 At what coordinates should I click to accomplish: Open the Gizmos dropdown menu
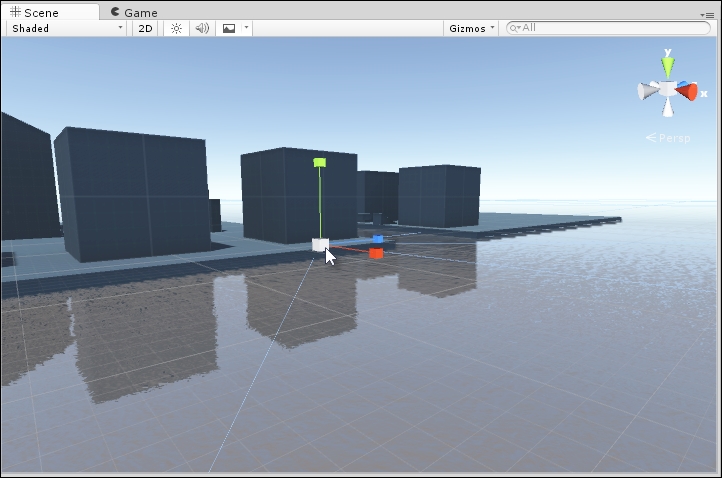(x=471, y=28)
